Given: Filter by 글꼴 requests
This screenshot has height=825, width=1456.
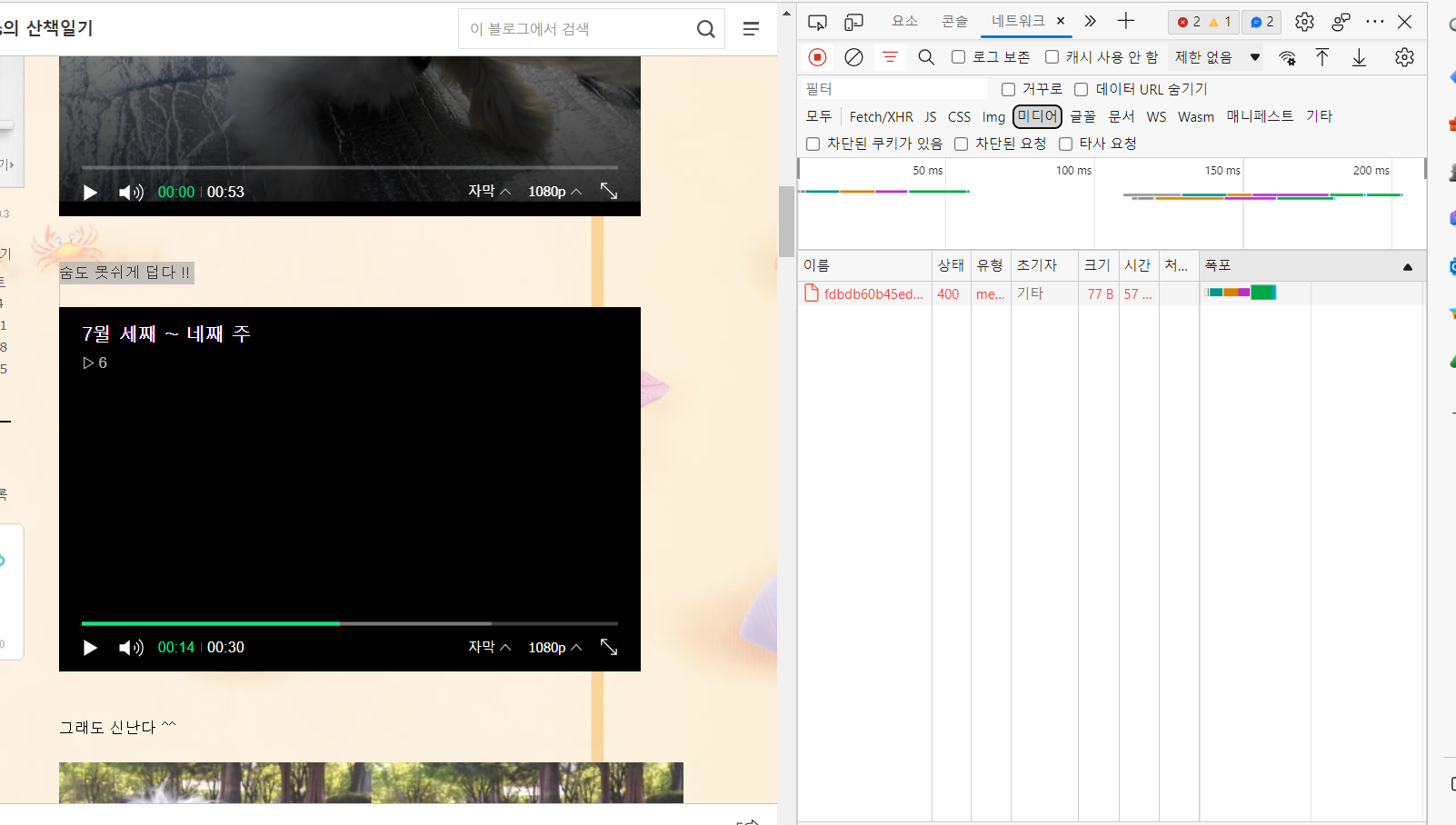Looking at the screenshot, I should (1083, 116).
